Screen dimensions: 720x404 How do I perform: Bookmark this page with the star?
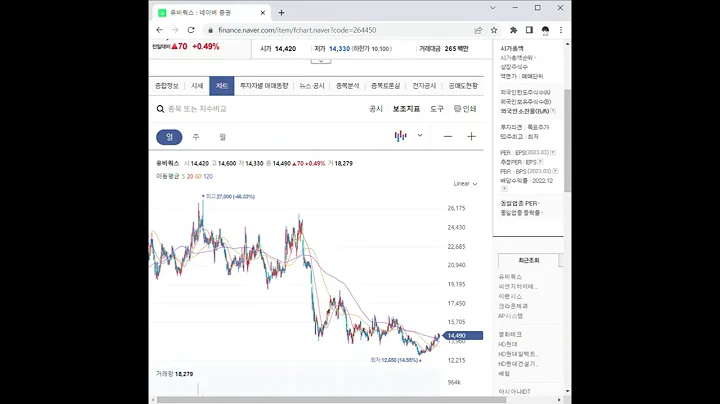coord(494,30)
